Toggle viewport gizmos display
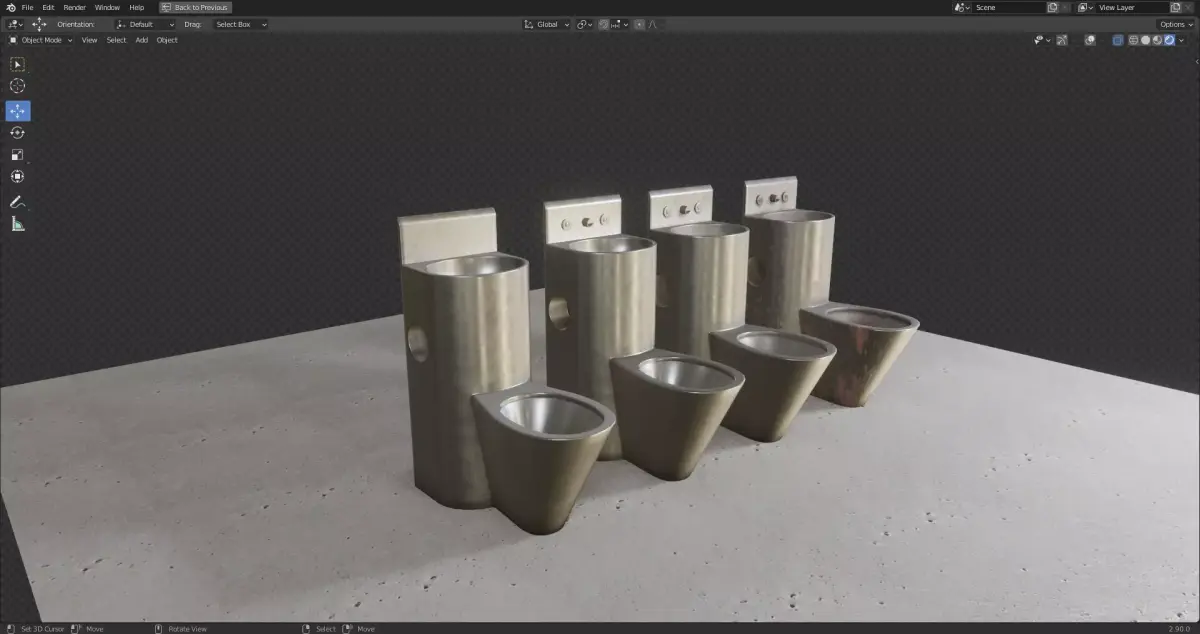 click(1062, 40)
